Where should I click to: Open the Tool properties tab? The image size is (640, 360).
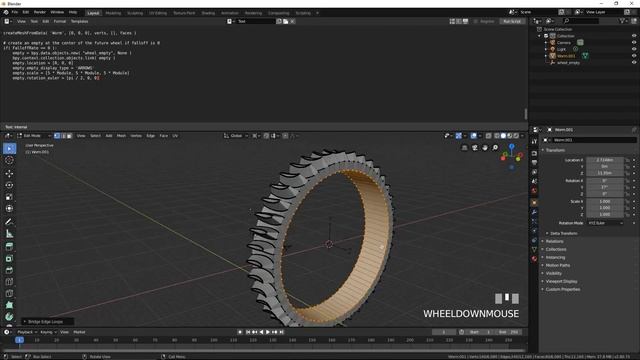(x=534, y=141)
